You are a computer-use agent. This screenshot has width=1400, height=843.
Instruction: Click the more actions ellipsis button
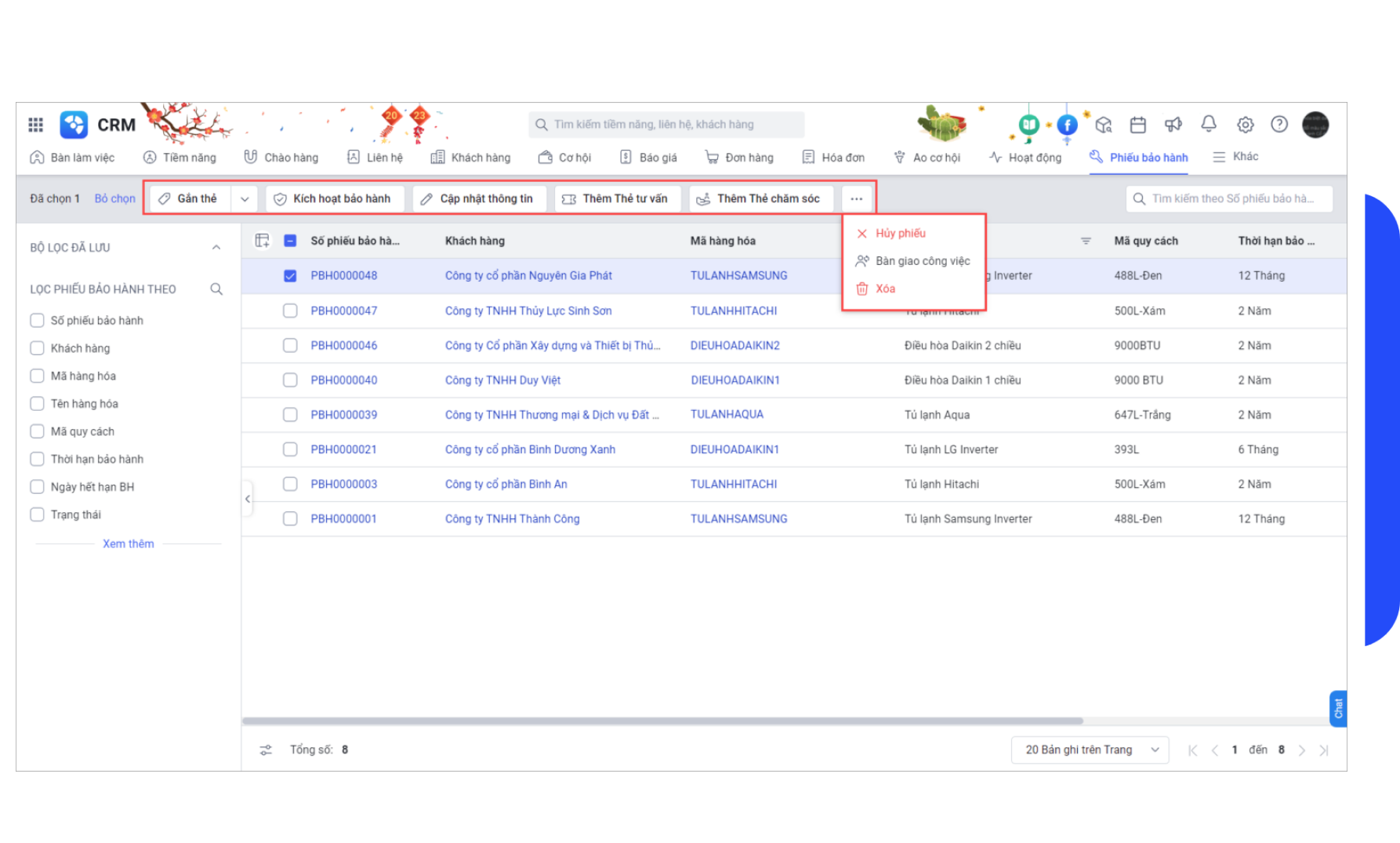tap(856, 199)
